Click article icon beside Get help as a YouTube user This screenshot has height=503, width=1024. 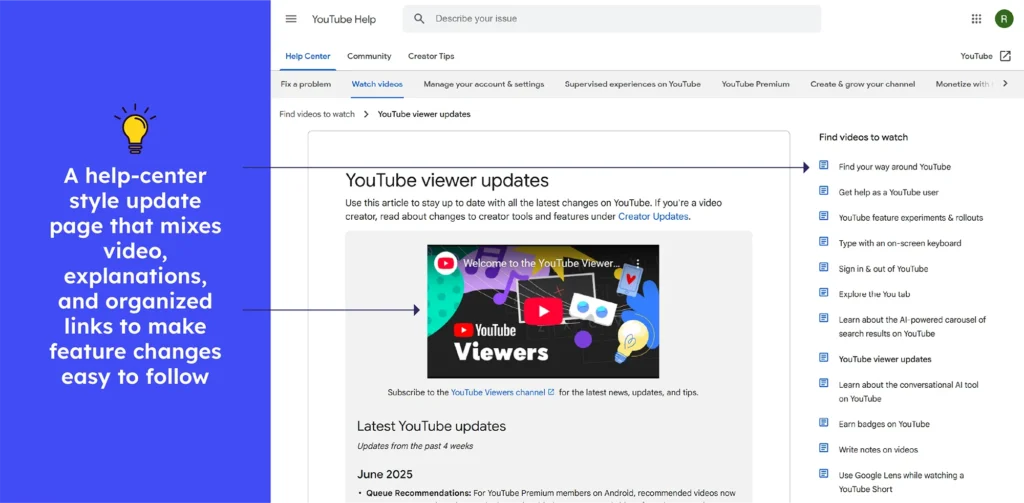click(824, 191)
